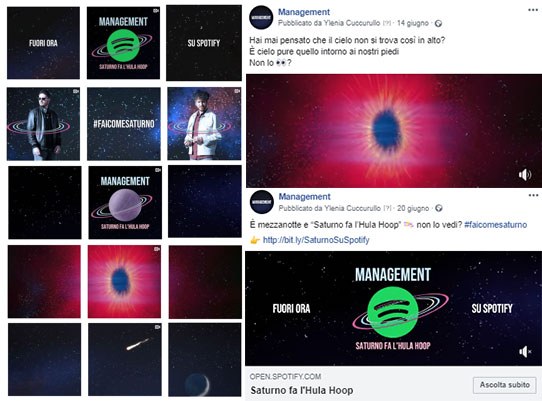Screen dimensions: 542x401
Task: Click the #faicomesaturno hashtag in the post text
Action: [x=495, y=225]
